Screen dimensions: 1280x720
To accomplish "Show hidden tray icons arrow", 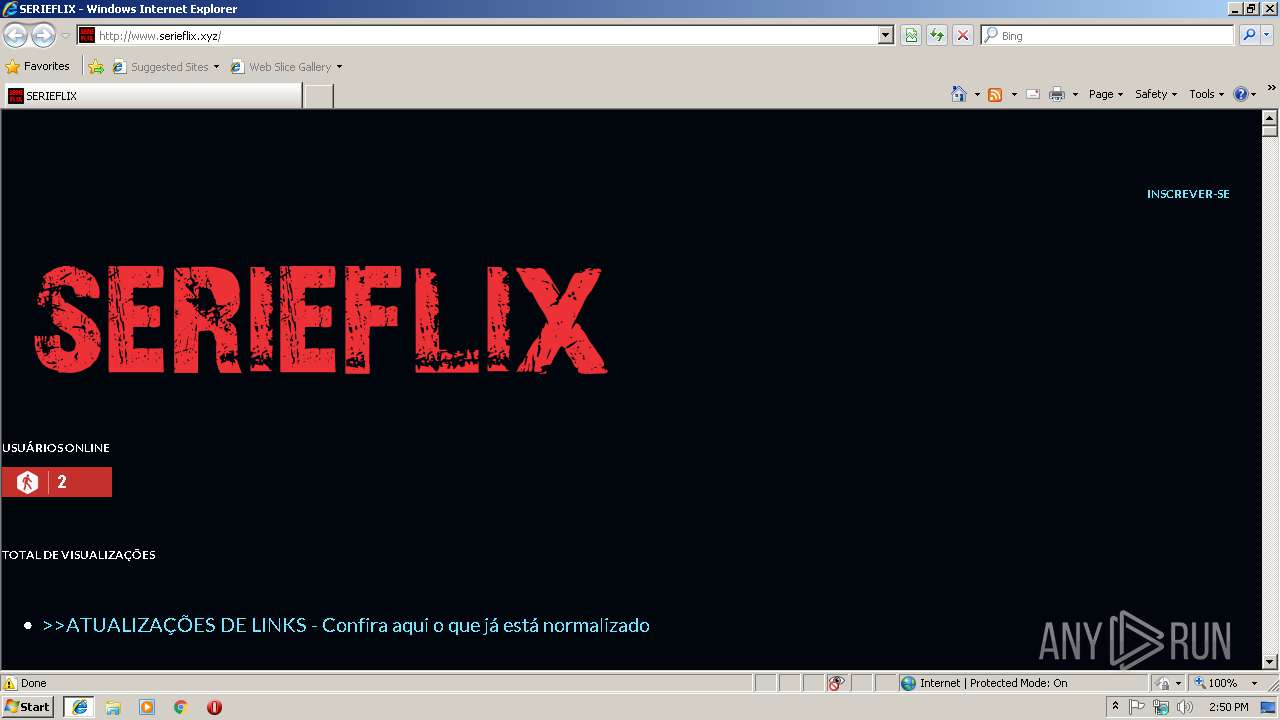I will tap(1116, 706).
